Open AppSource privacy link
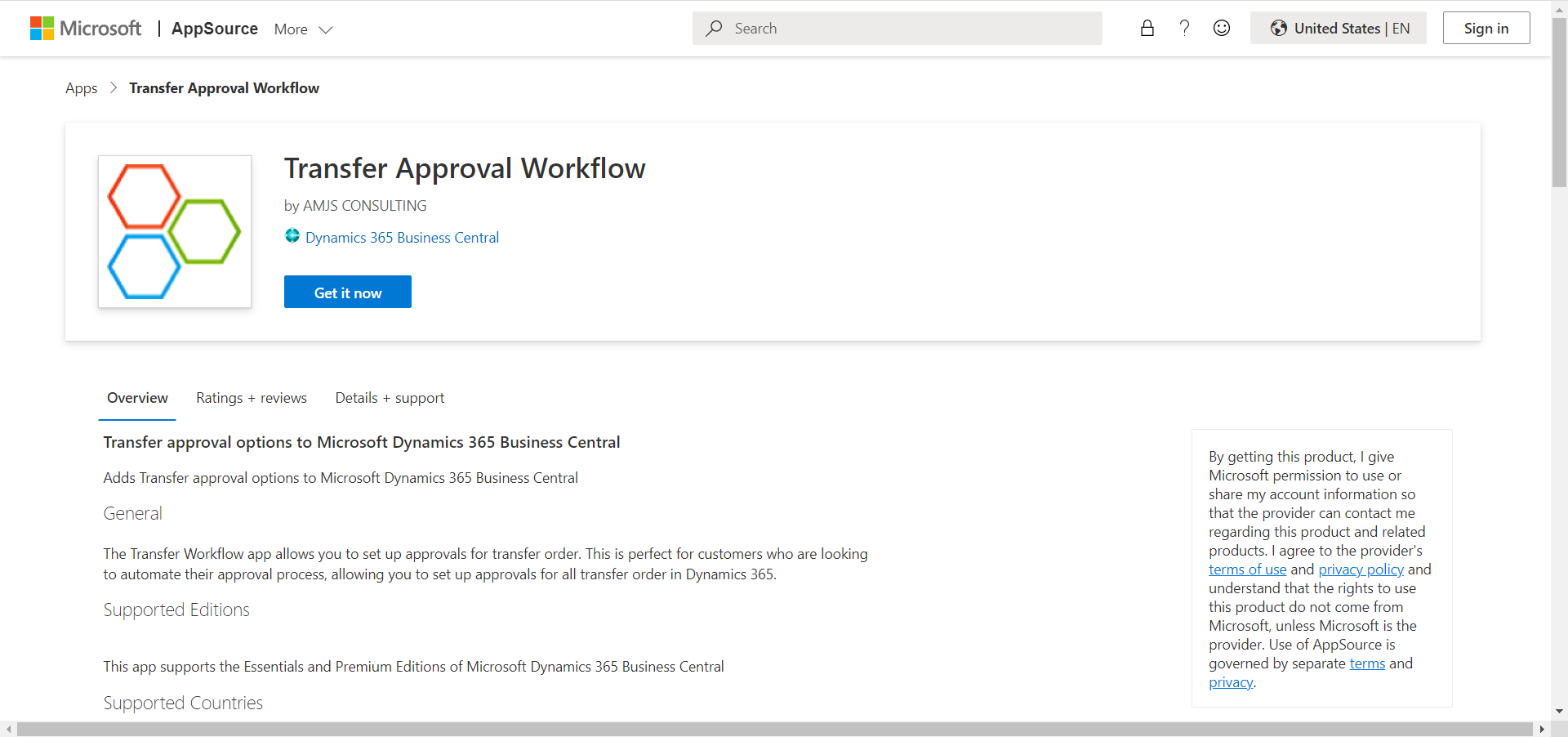The image size is (1568, 737). pos(1231,682)
